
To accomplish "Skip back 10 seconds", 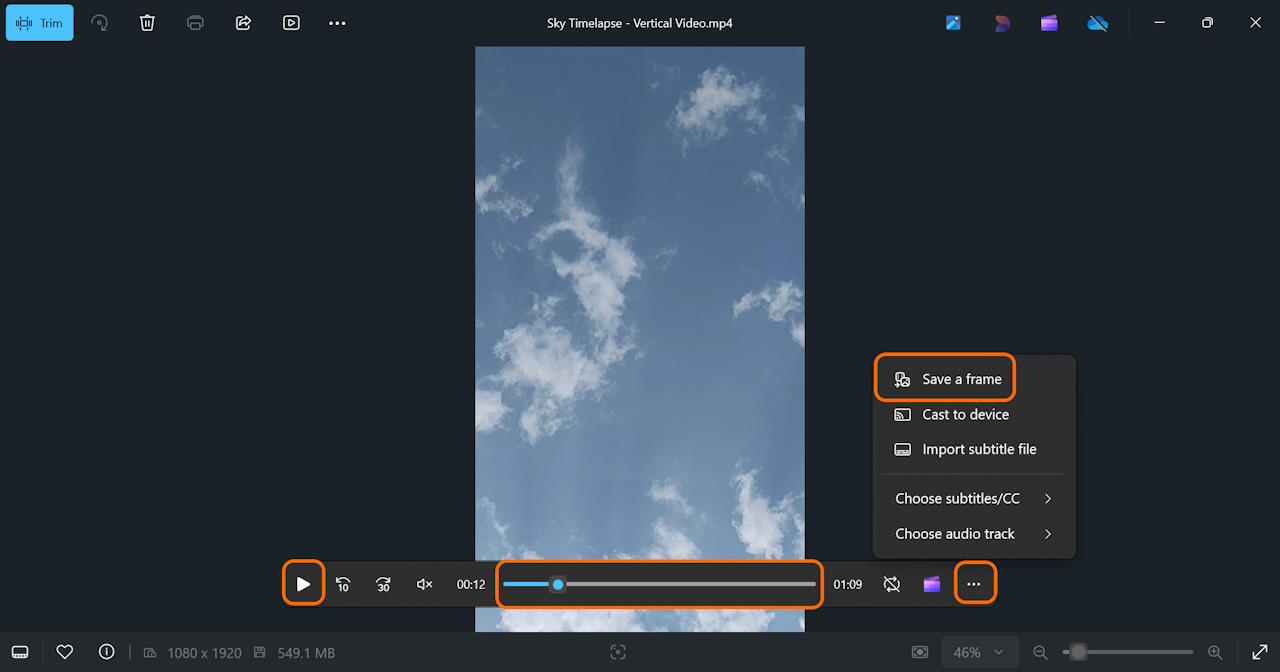I will [343, 584].
